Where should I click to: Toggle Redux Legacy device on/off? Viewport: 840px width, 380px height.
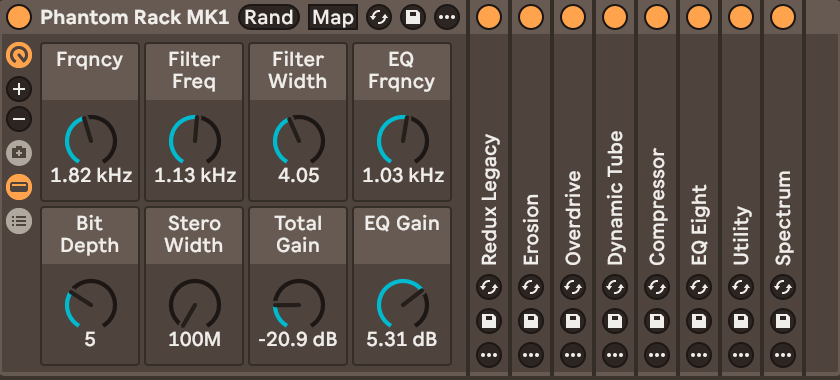489,17
